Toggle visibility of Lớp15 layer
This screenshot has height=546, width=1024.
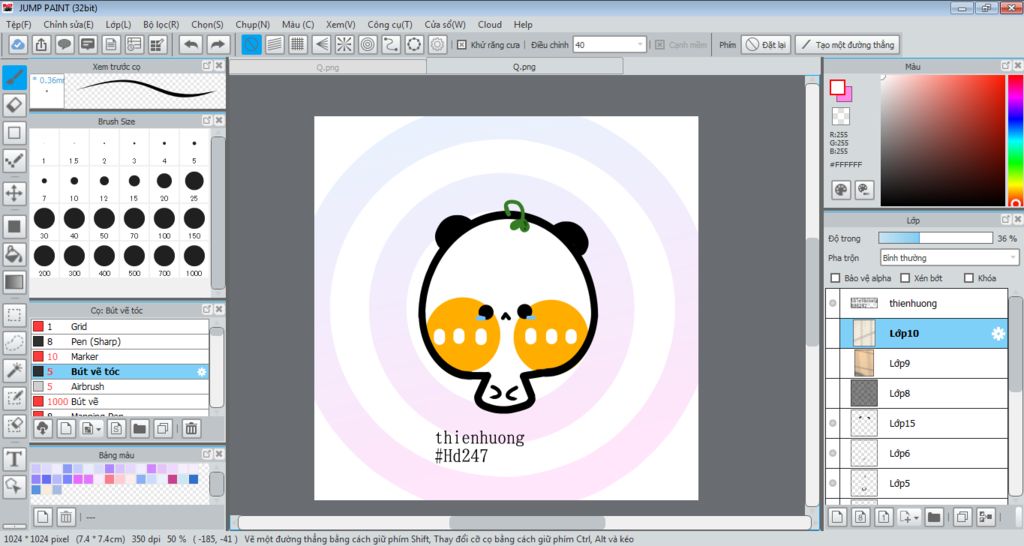833,424
